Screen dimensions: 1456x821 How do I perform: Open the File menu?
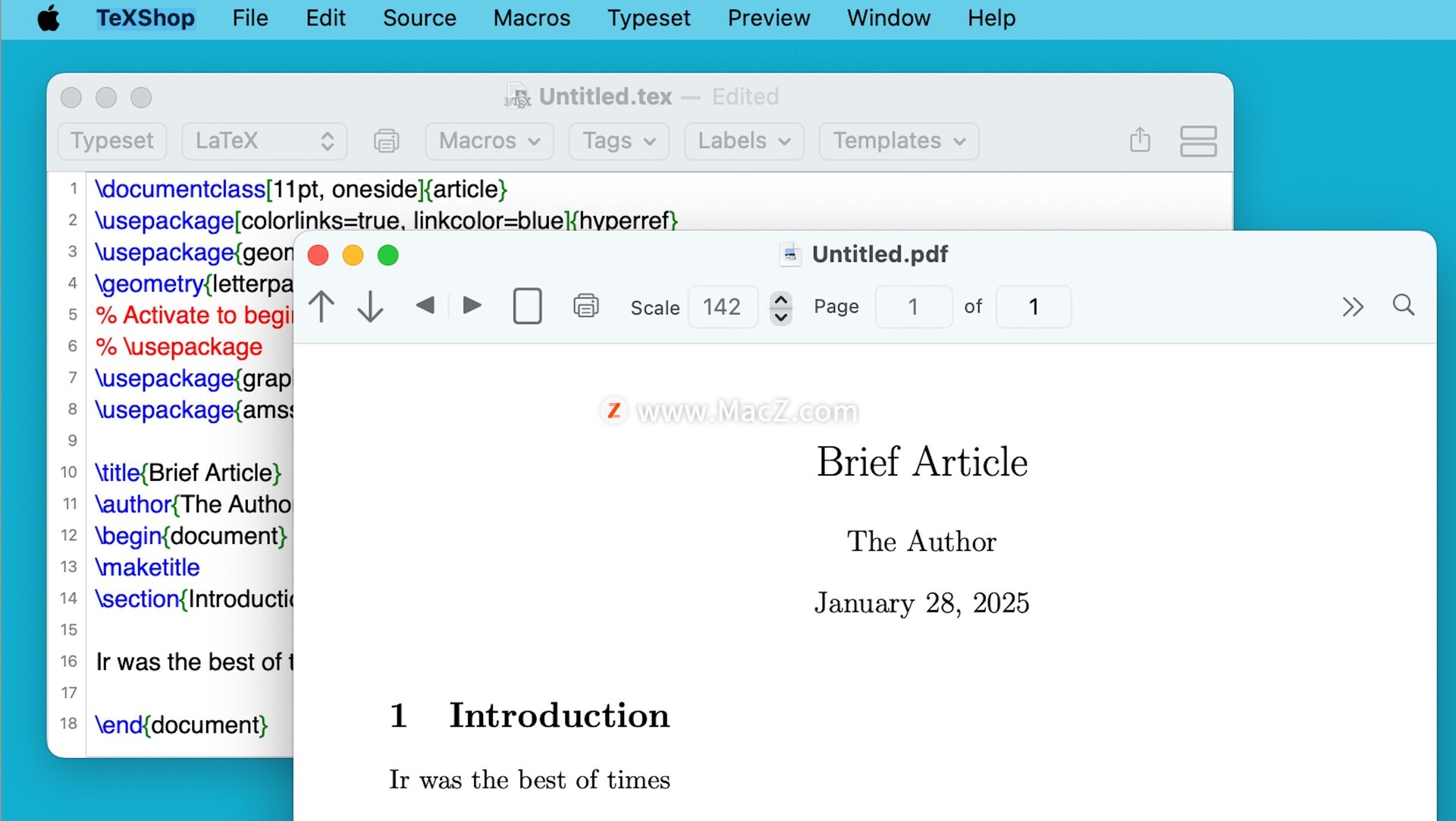click(250, 18)
